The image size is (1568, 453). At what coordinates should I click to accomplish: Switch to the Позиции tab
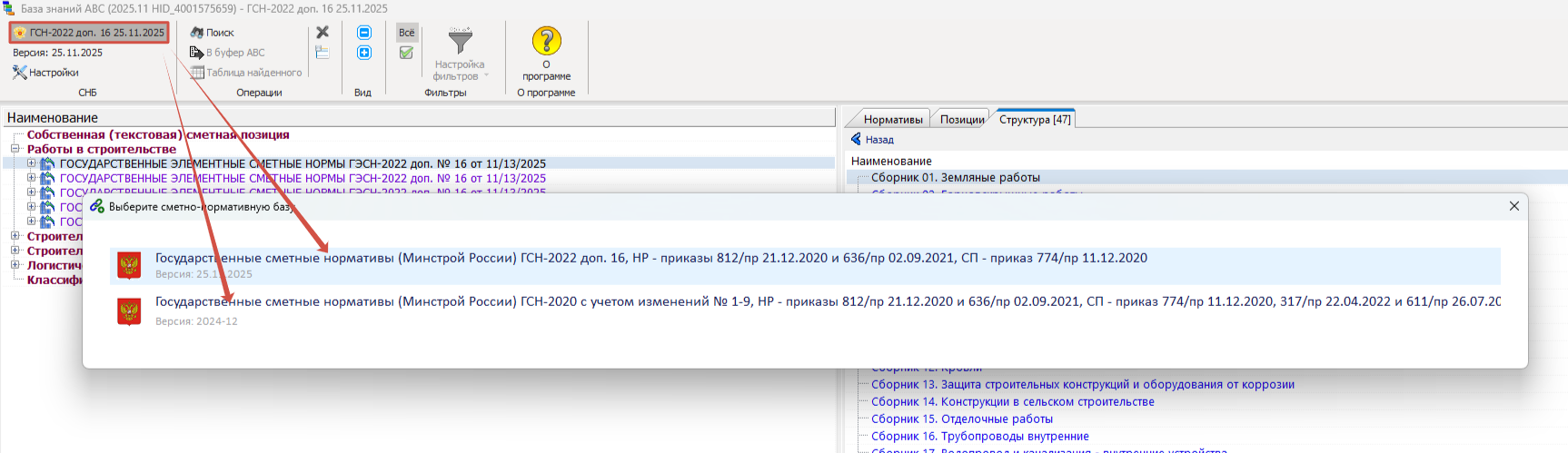(962, 119)
